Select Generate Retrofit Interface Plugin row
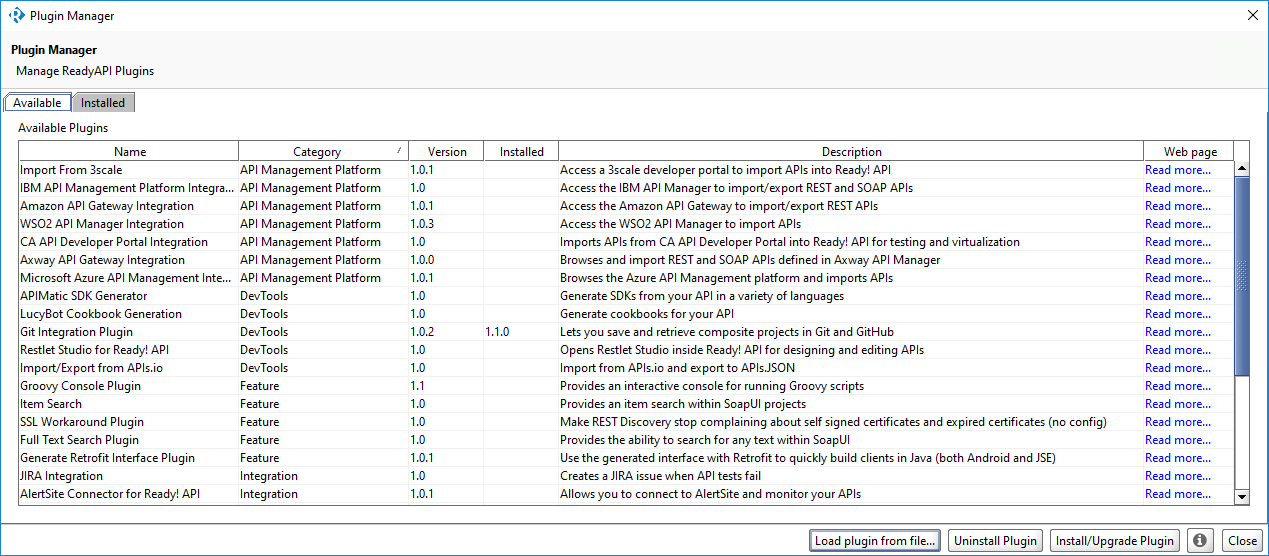1269x556 pixels. tap(626, 458)
